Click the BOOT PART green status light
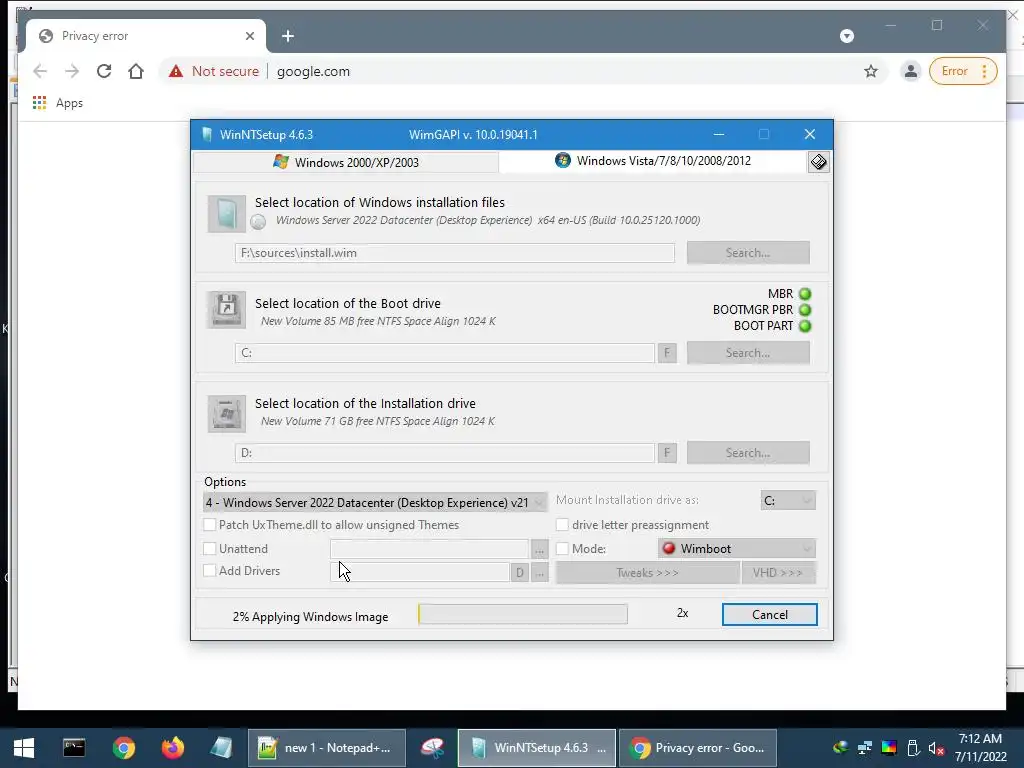Viewport: 1024px width, 768px height. (x=805, y=326)
